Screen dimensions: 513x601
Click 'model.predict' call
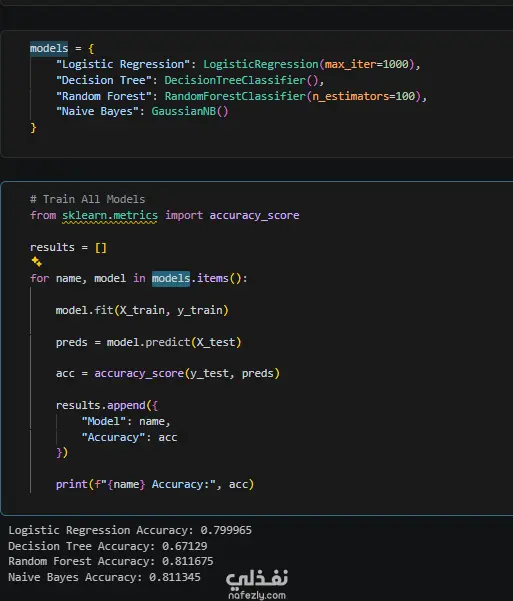pyautogui.click(x=148, y=342)
